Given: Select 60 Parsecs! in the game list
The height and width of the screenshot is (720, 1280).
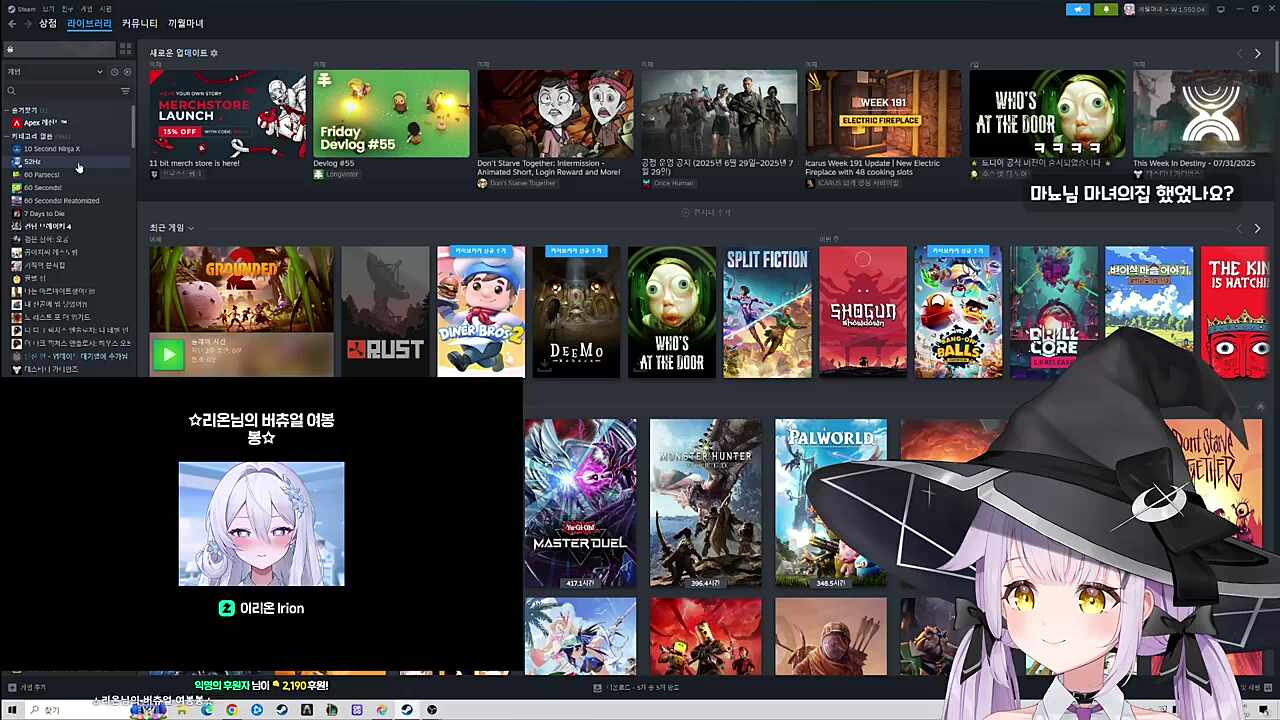Looking at the screenshot, I should [42, 175].
